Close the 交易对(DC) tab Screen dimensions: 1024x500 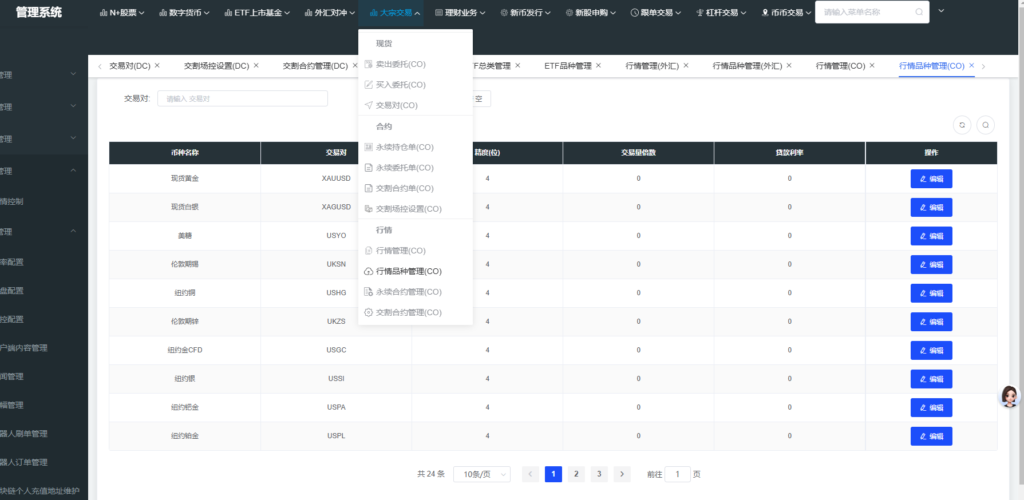pyautogui.click(x=157, y=65)
